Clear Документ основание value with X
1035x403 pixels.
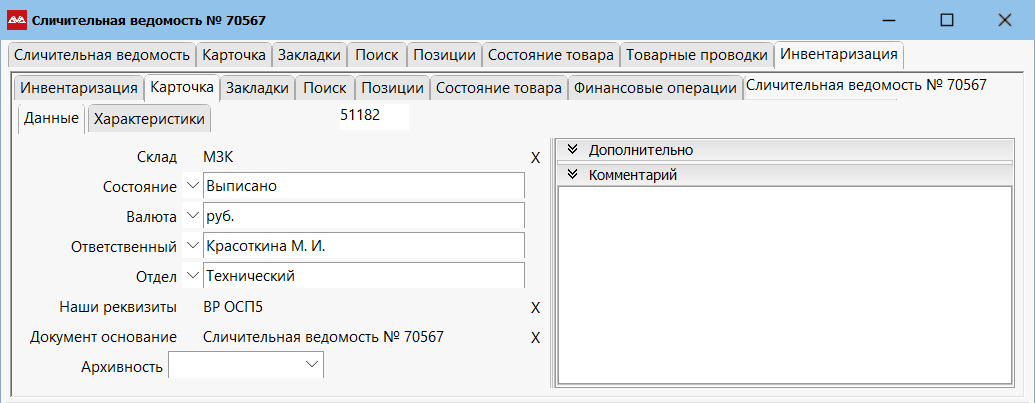(x=535, y=337)
